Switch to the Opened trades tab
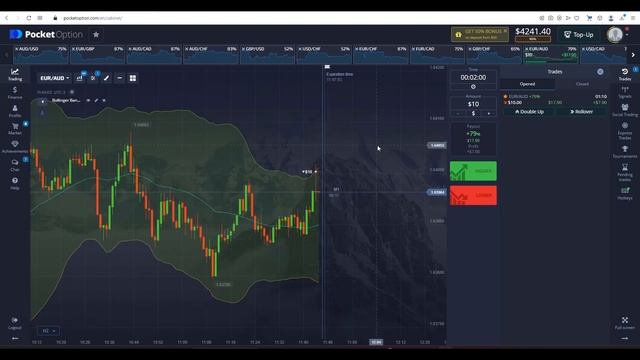The height and width of the screenshot is (360, 640). [527, 84]
